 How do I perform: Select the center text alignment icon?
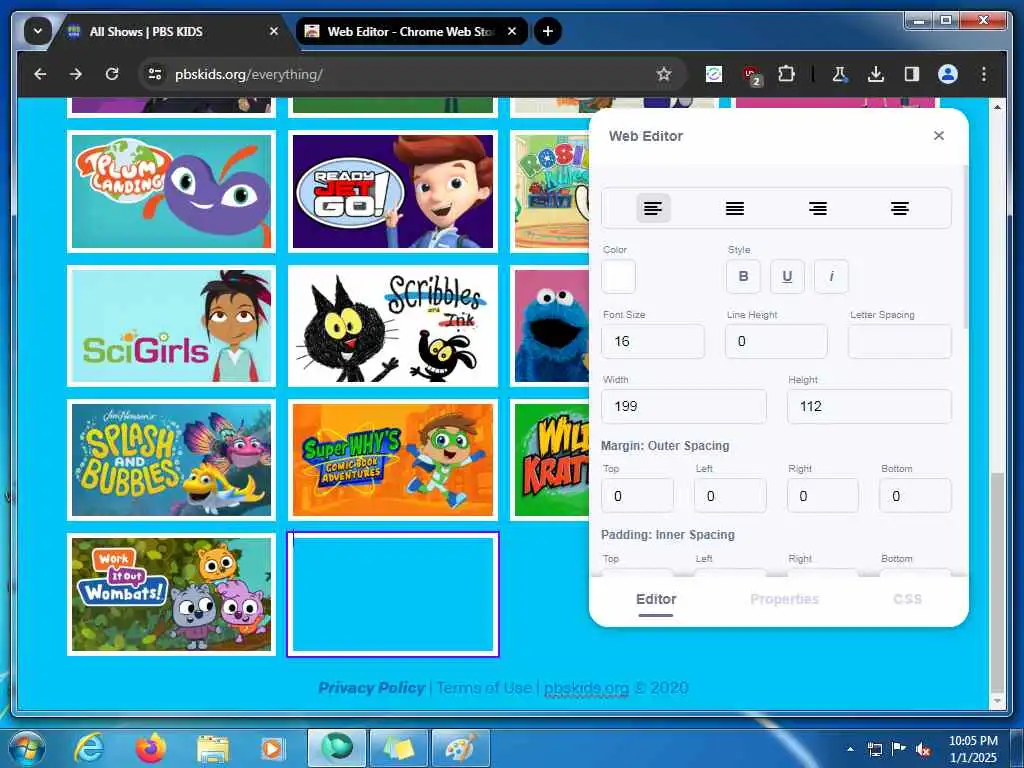pos(900,208)
